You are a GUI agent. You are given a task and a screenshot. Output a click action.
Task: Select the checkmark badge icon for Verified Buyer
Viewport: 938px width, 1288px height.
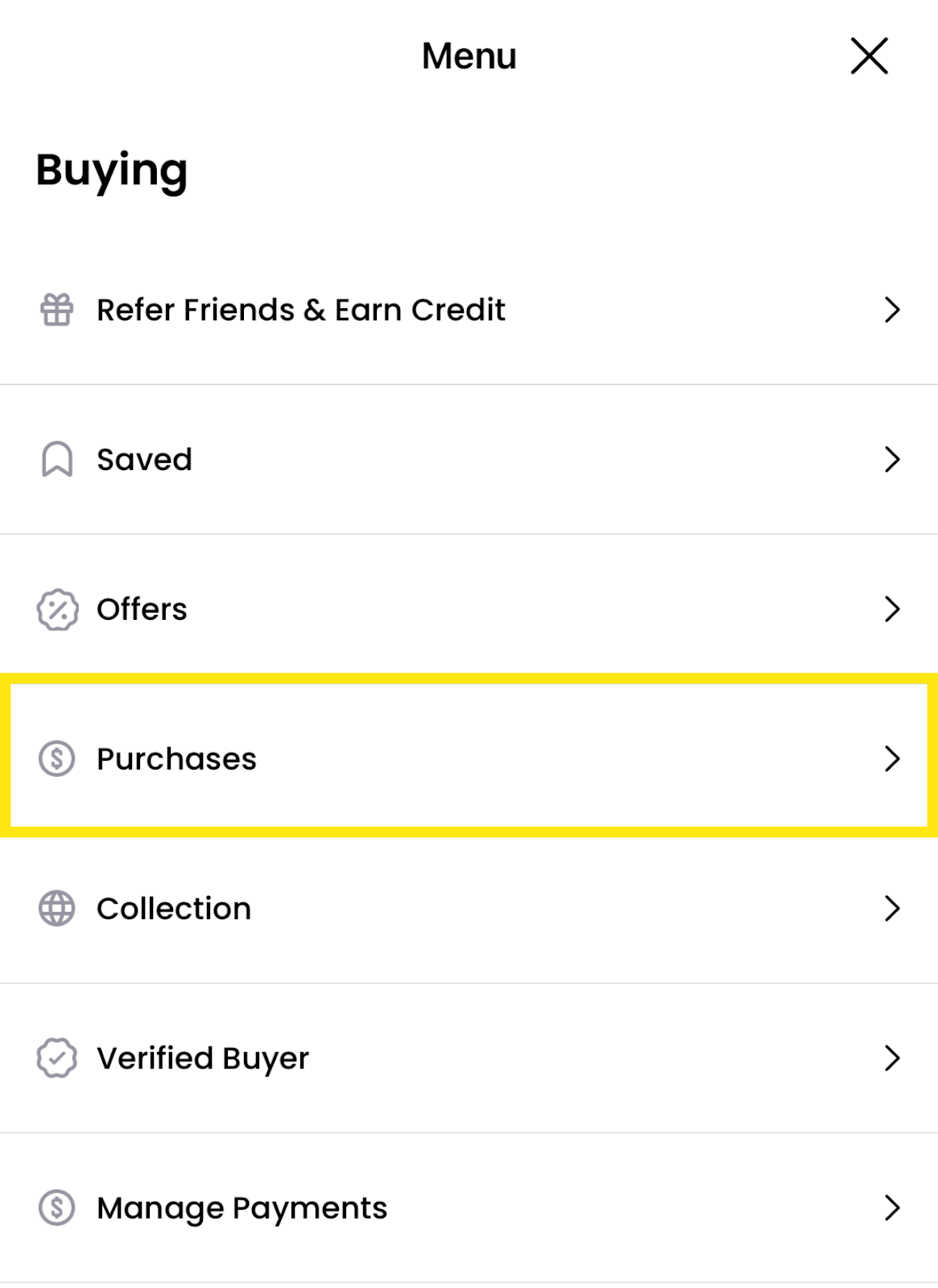[x=56, y=1058]
